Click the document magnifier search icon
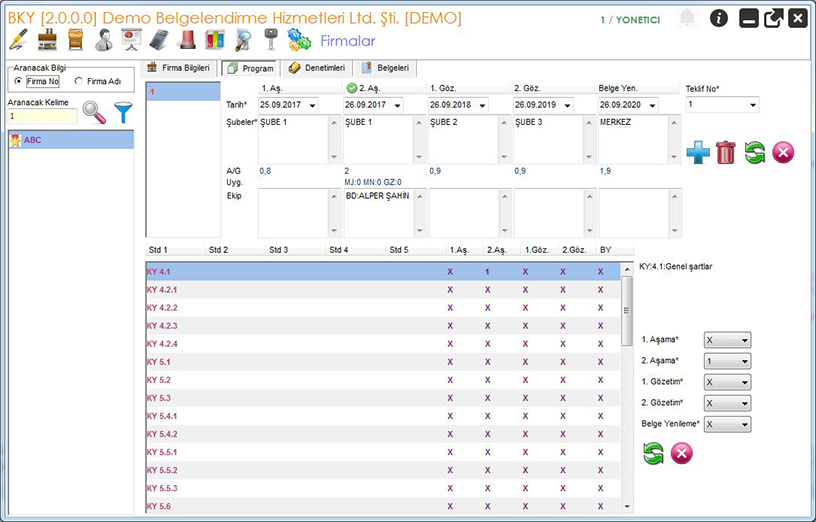The image size is (816, 522). (243, 40)
